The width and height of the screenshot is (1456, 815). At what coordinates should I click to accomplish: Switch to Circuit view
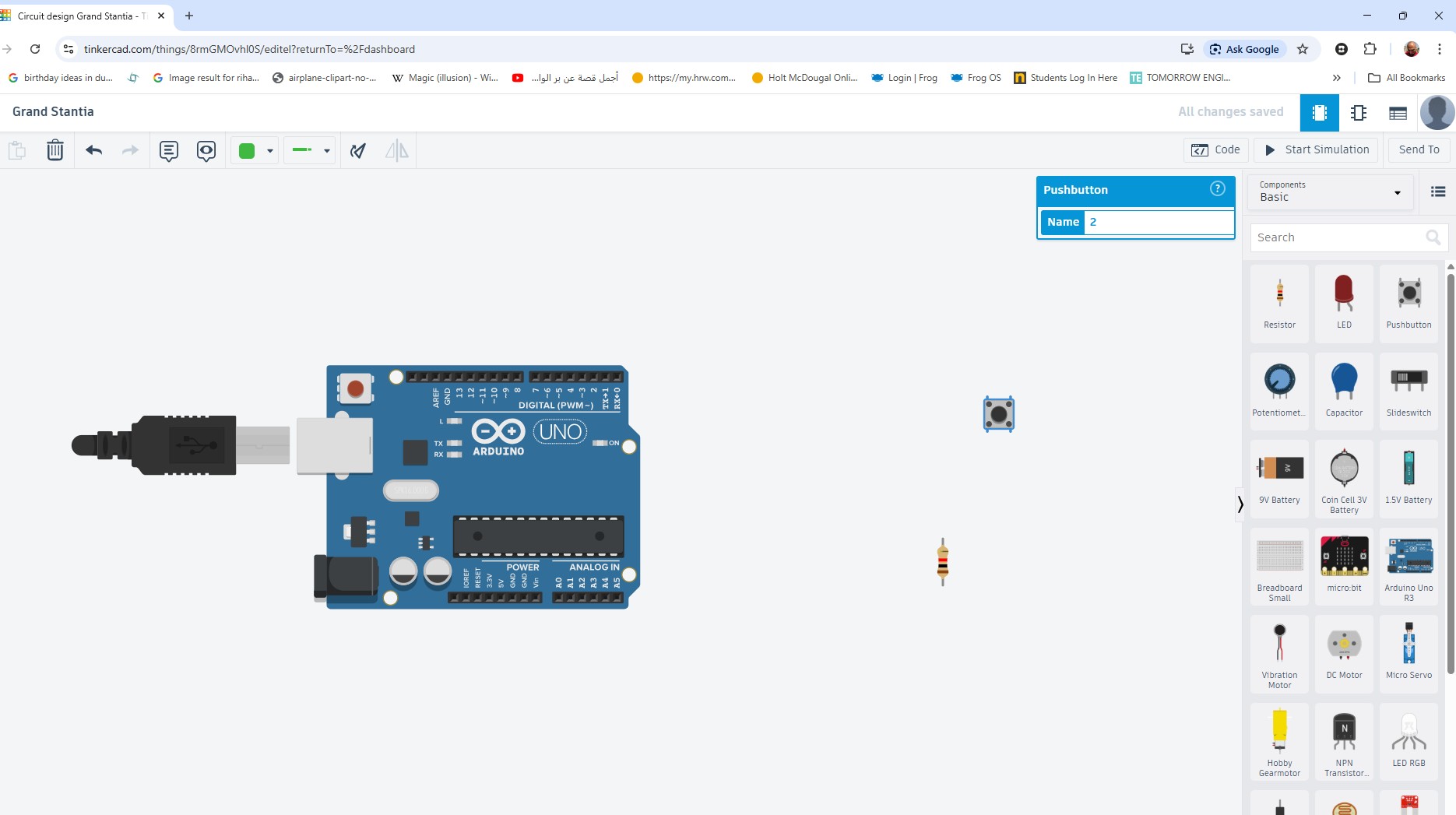(1320, 113)
